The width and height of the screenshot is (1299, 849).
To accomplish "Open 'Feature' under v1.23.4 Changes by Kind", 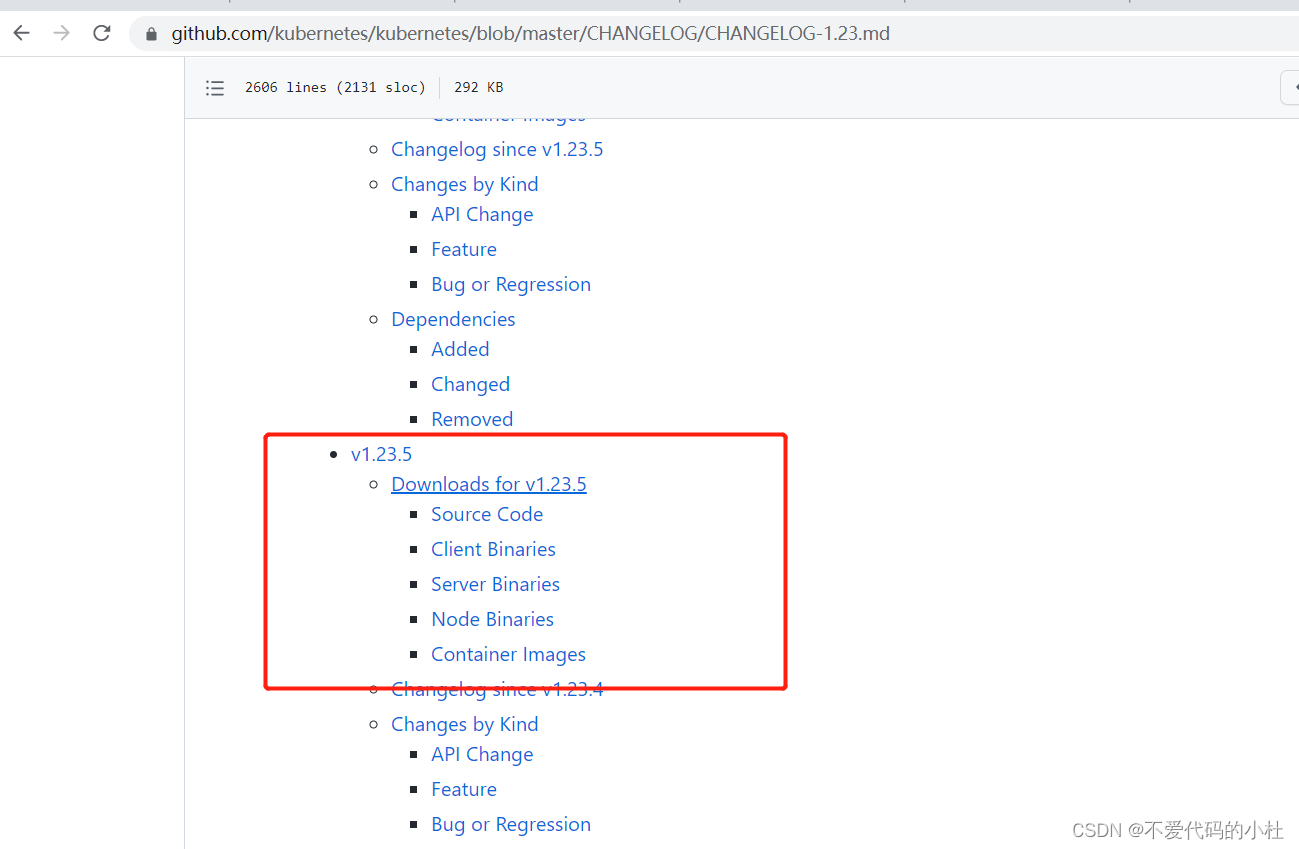I will coord(464,789).
